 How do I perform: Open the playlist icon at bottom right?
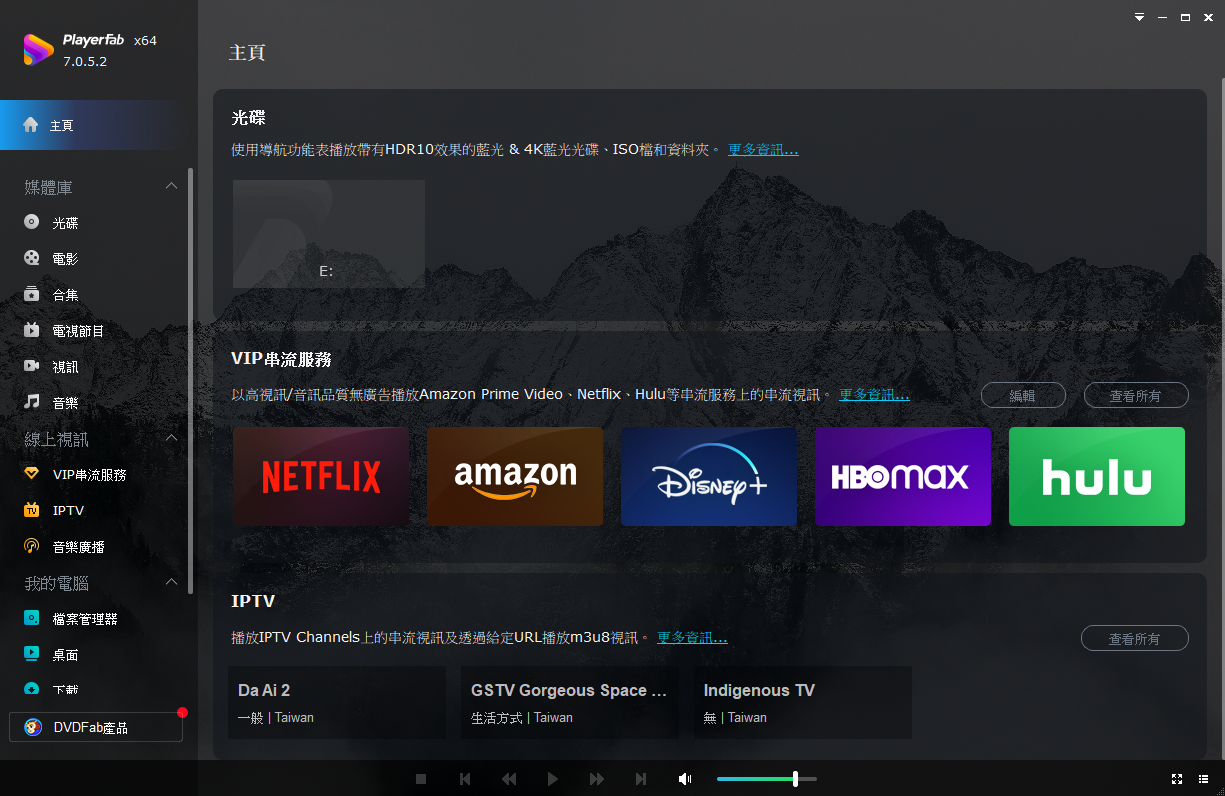coord(1202,779)
